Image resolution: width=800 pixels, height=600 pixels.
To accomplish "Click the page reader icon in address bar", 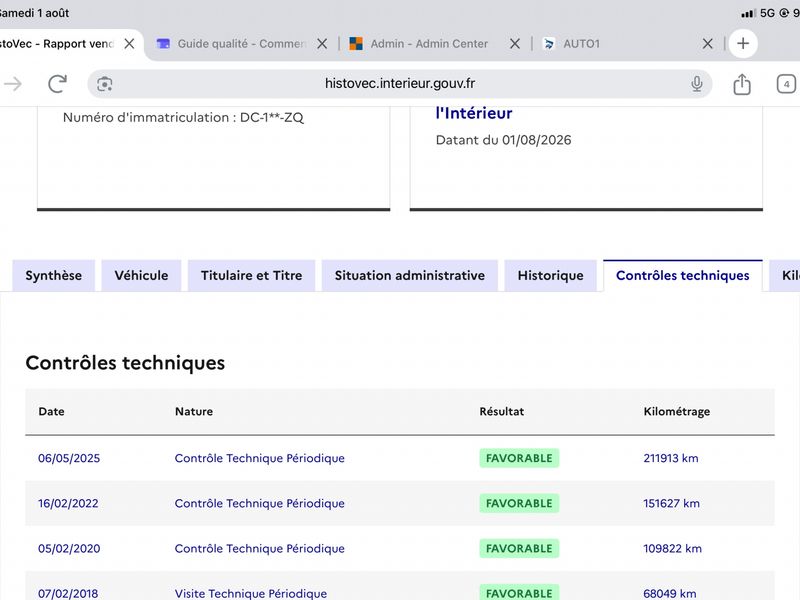I will (x=105, y=84).
